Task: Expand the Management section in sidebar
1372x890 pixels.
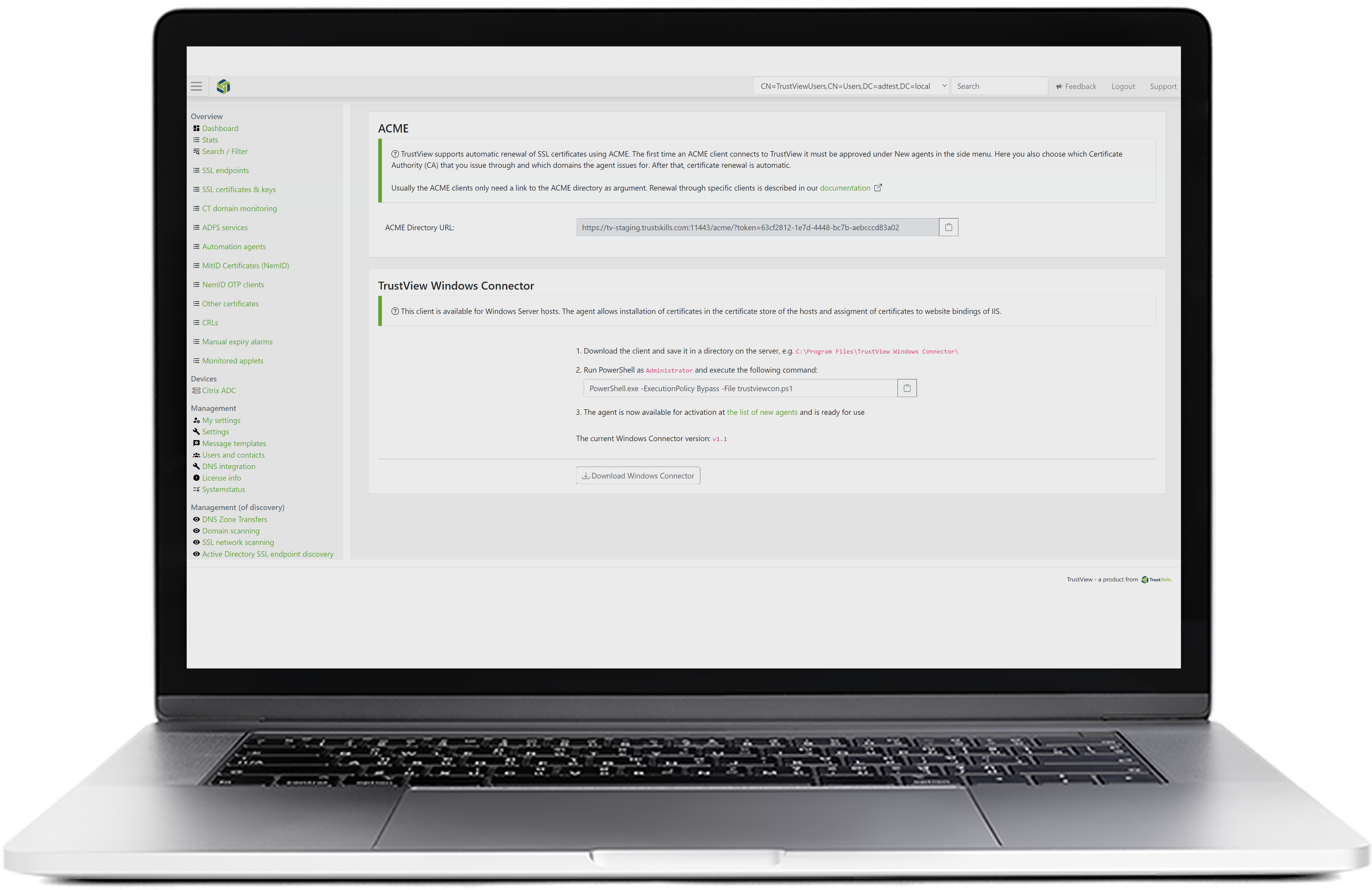Action: 213,408
